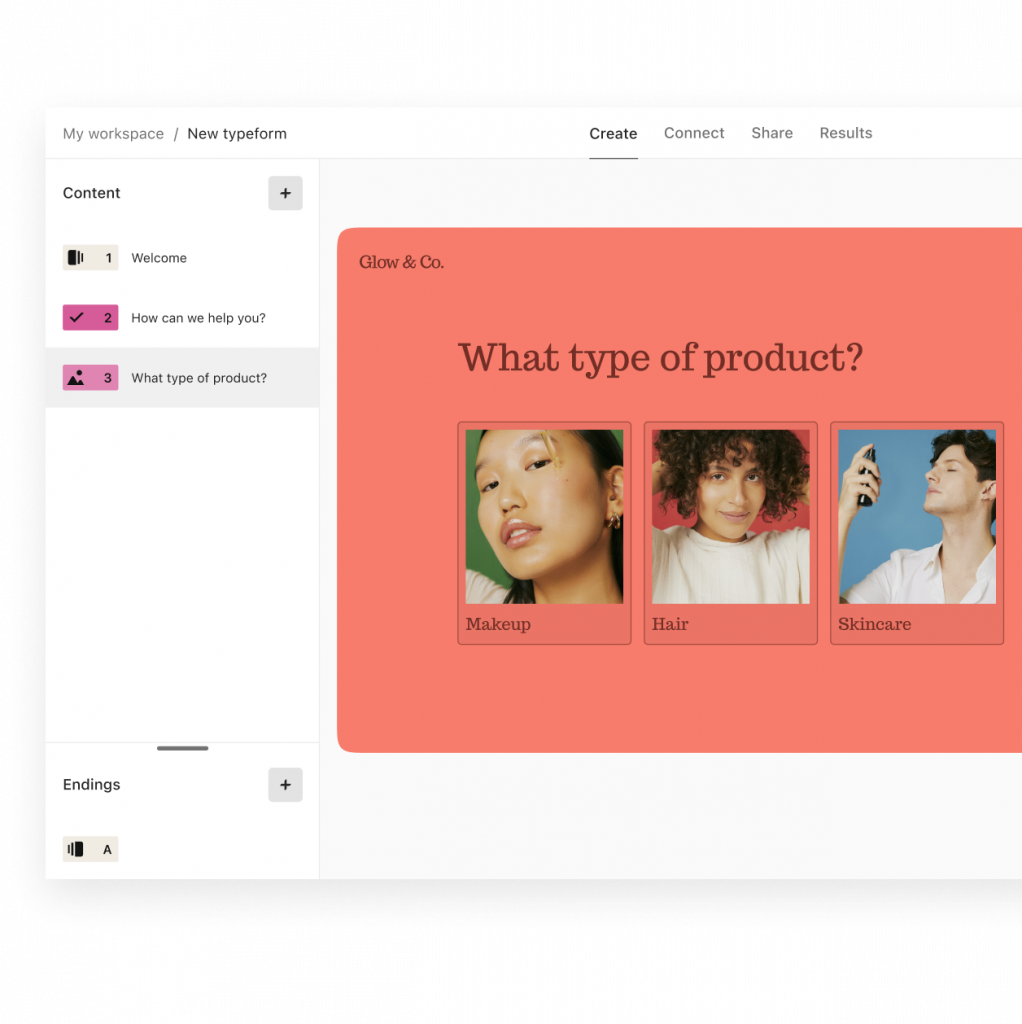The image size is (1022, 1024).
Task: Select the Welcome item label in Content list
Action: click(x=159, y=258)
